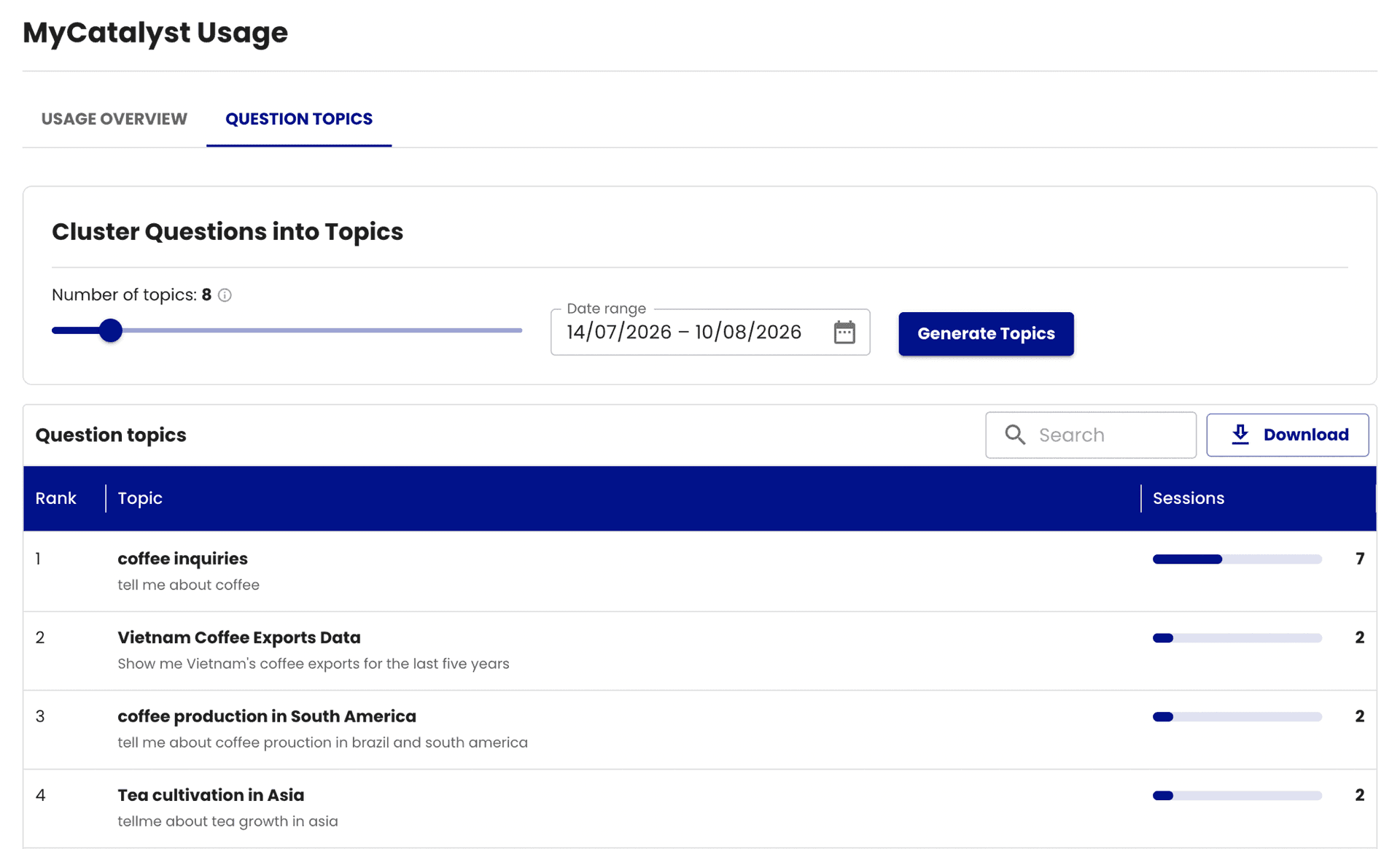
Task: Select the Question Topics tab
Action: (299, 119)
